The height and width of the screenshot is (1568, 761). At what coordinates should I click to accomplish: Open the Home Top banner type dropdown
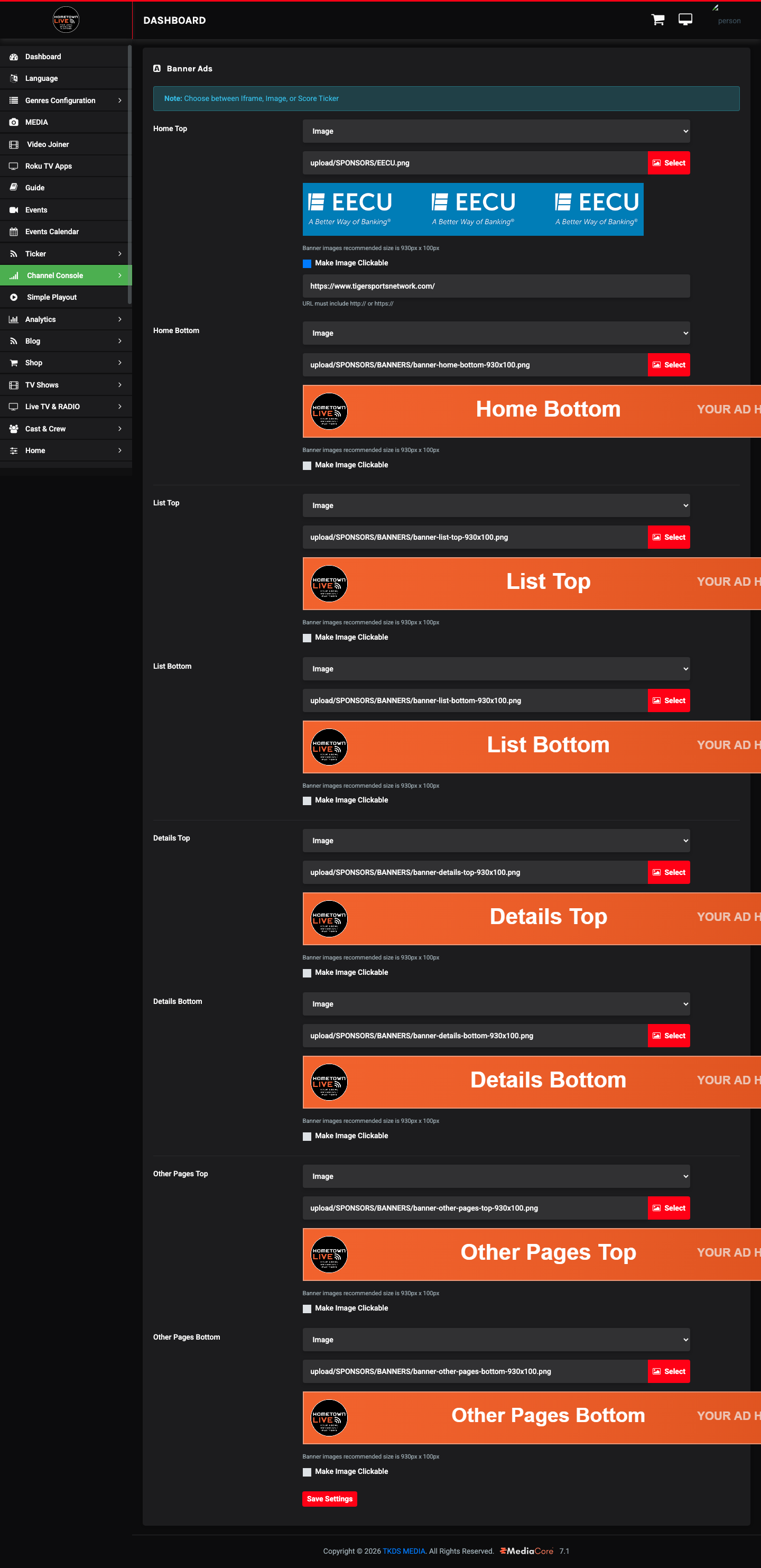click(x=496, y=131)
